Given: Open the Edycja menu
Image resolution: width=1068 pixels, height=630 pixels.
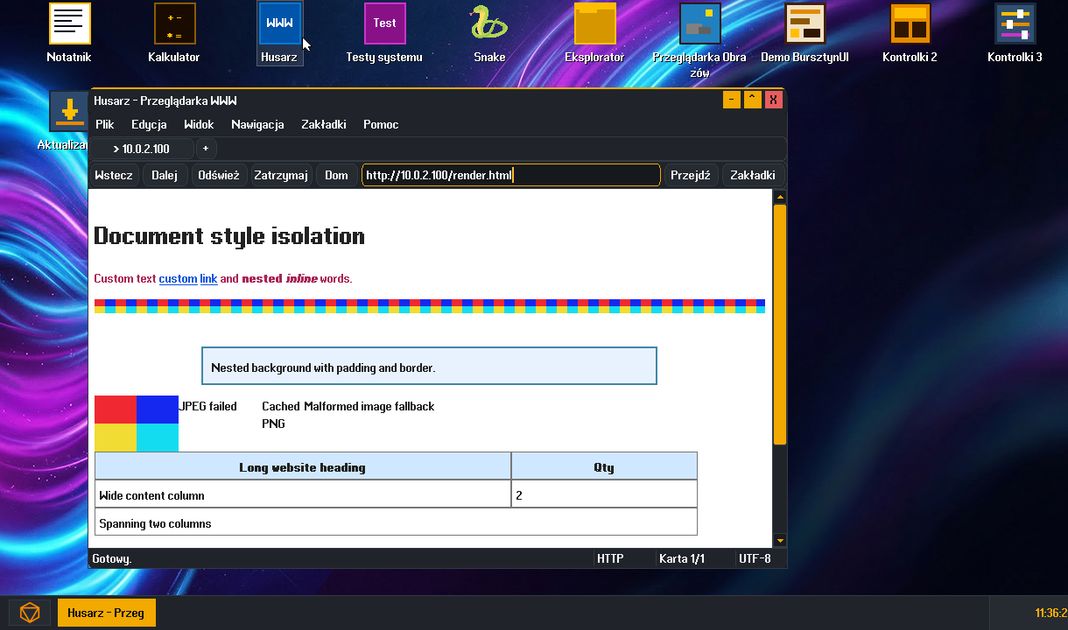Looking at the screenshot, I should click(149, 125).
